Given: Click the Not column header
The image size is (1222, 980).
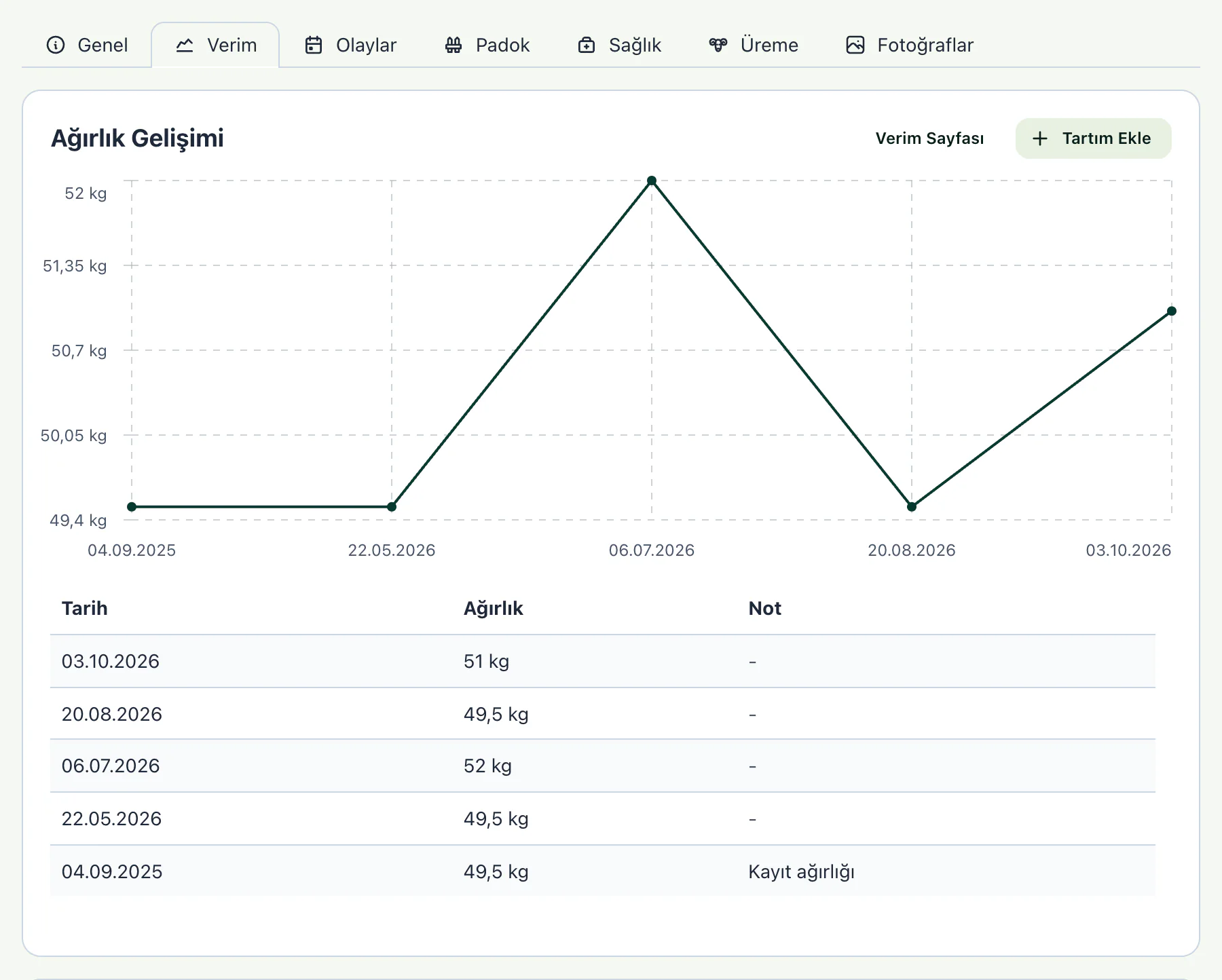Looking at the screenshot, I should click(764, 608).
